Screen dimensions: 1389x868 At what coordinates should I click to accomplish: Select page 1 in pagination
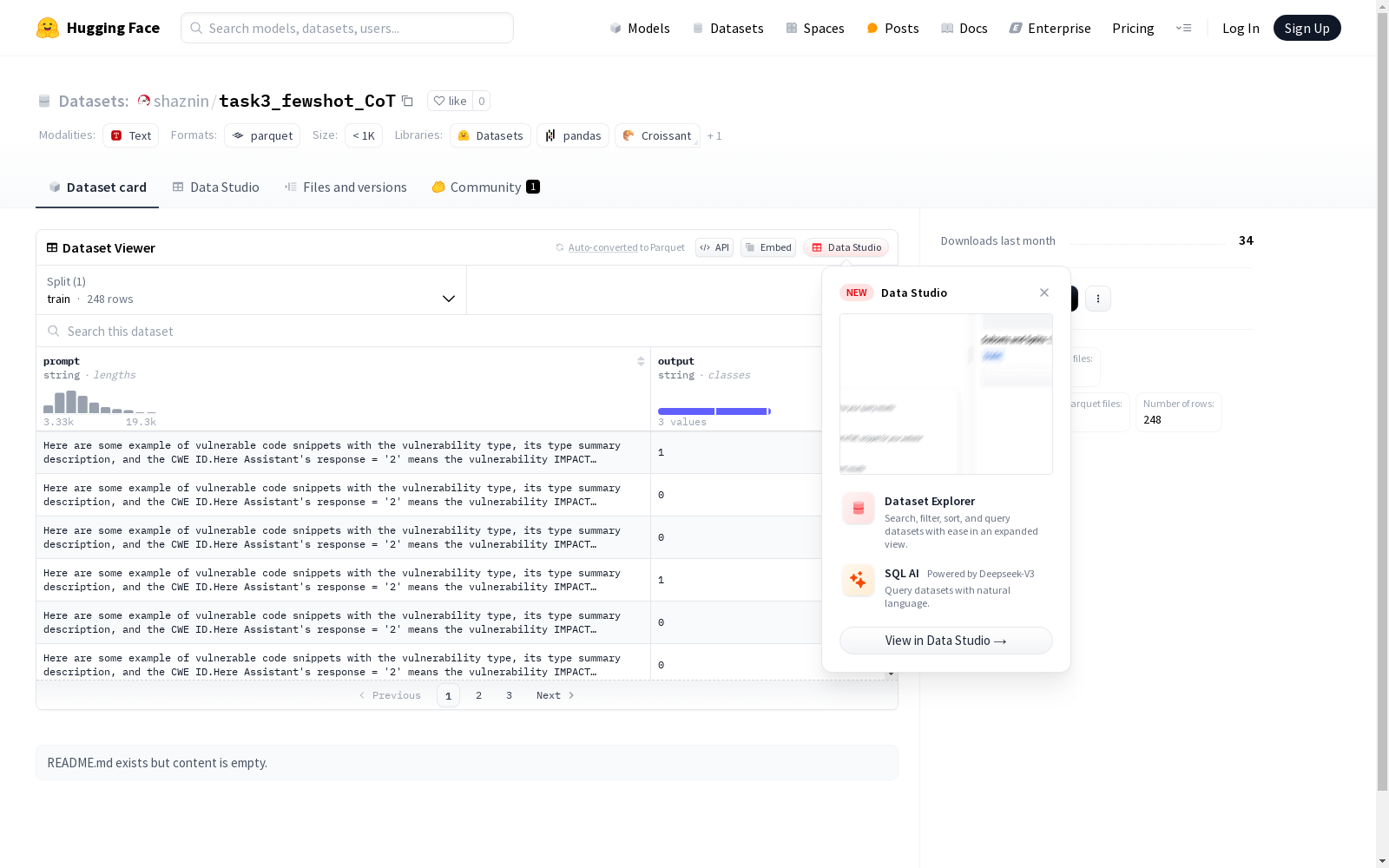point(448,695)
